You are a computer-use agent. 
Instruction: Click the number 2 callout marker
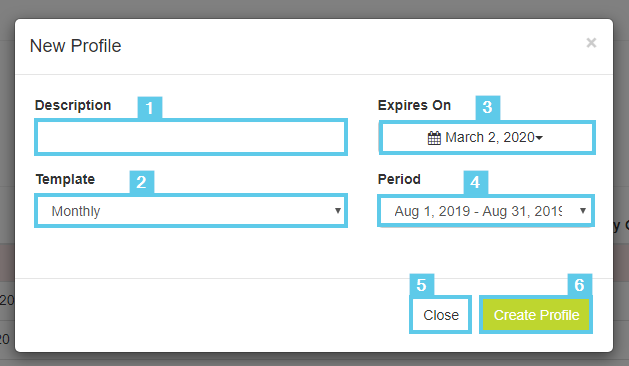point(142,182)
